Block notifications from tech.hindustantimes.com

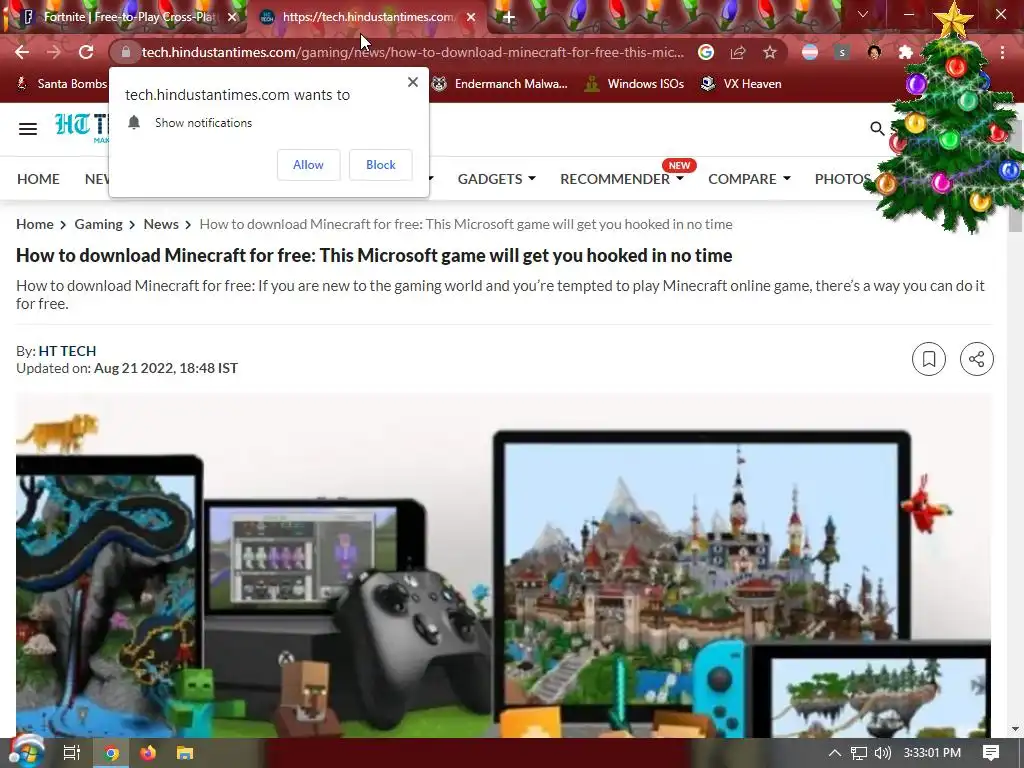(381, 165)
